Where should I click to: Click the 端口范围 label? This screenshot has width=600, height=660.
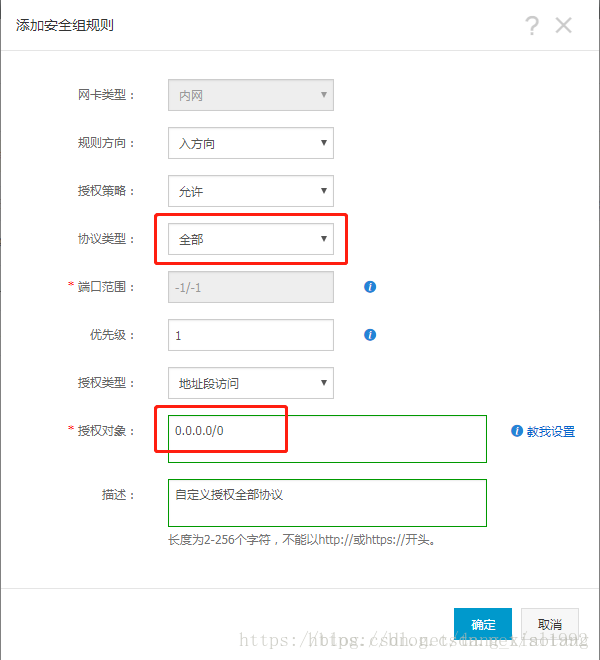pyautogui.click(x=106, y=287)
